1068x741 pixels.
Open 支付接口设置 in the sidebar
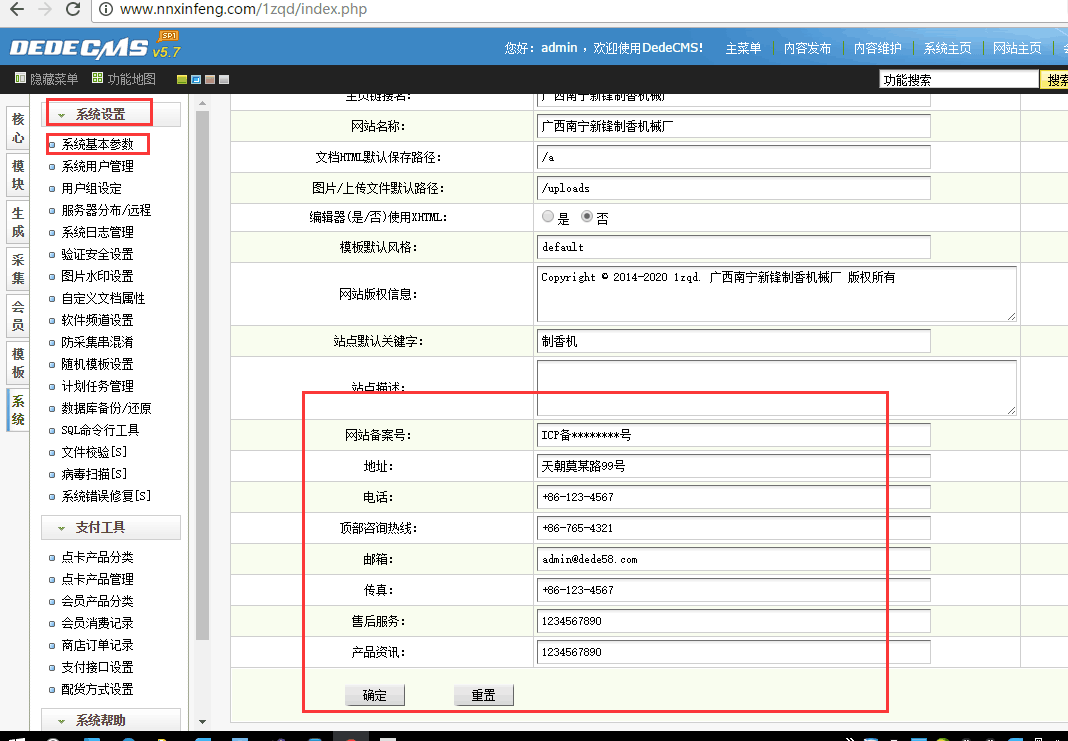[x=97, y=667]
